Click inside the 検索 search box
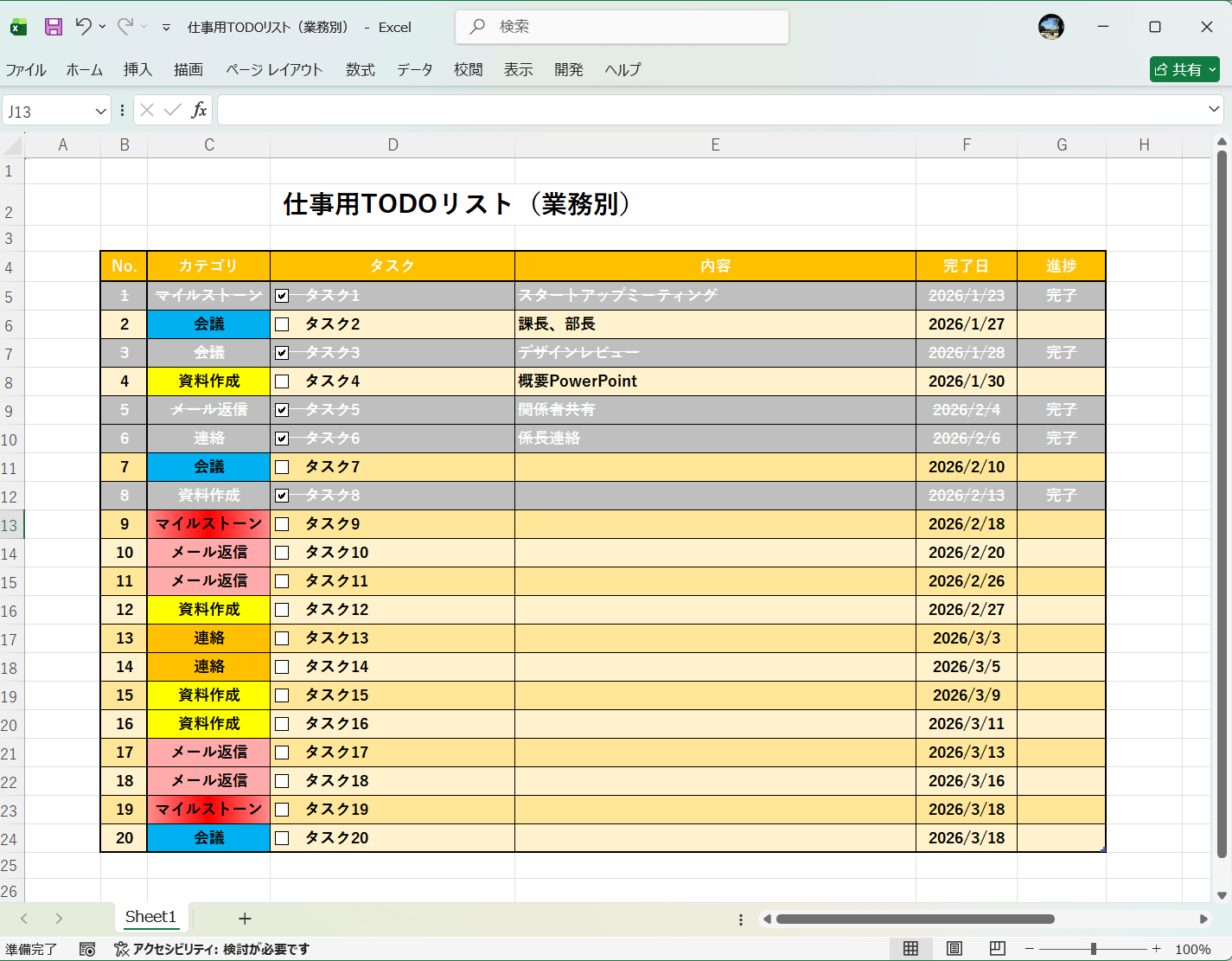This screenshot has width=1232, height=961. [x=622, y=27]
